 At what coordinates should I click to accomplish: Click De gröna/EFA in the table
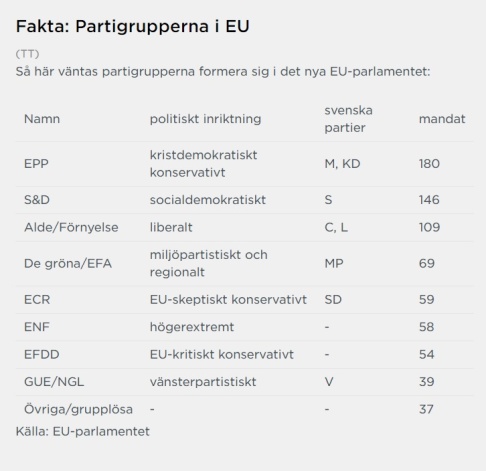68,264
